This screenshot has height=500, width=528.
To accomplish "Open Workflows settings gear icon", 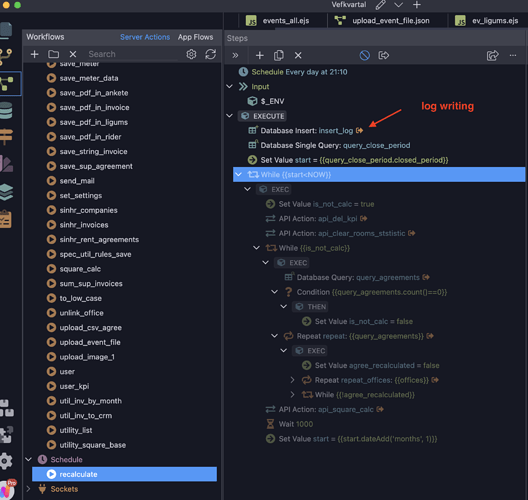I will click(x=191, y=54).
